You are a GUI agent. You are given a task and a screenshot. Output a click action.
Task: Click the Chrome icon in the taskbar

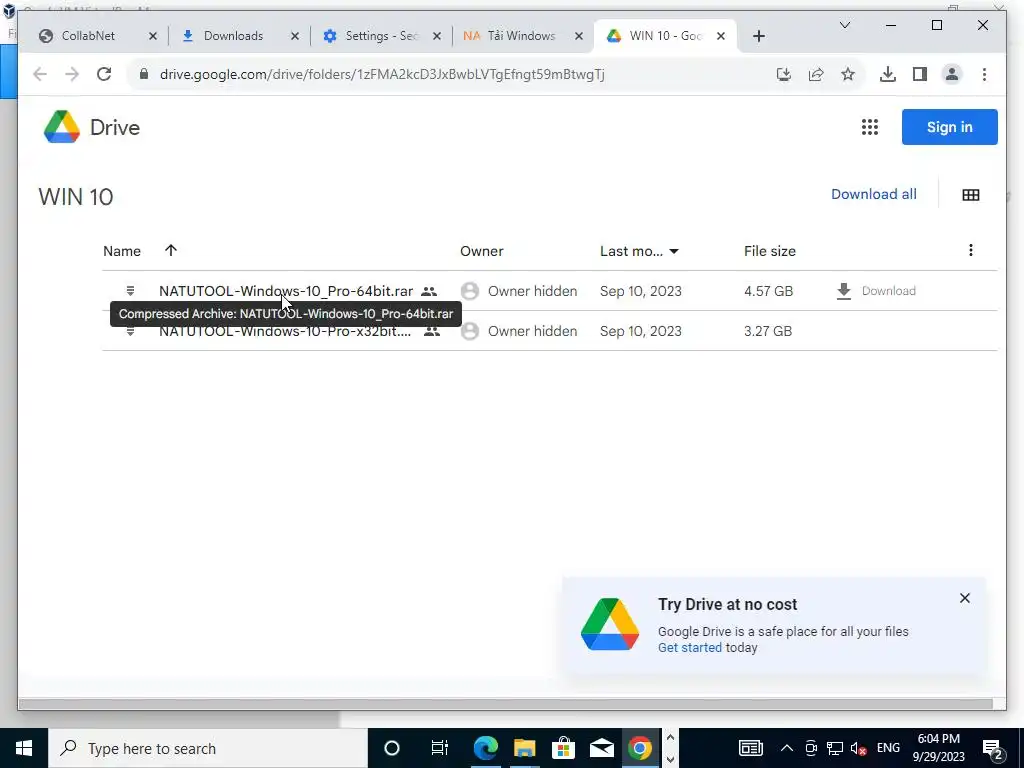(640, 748)
